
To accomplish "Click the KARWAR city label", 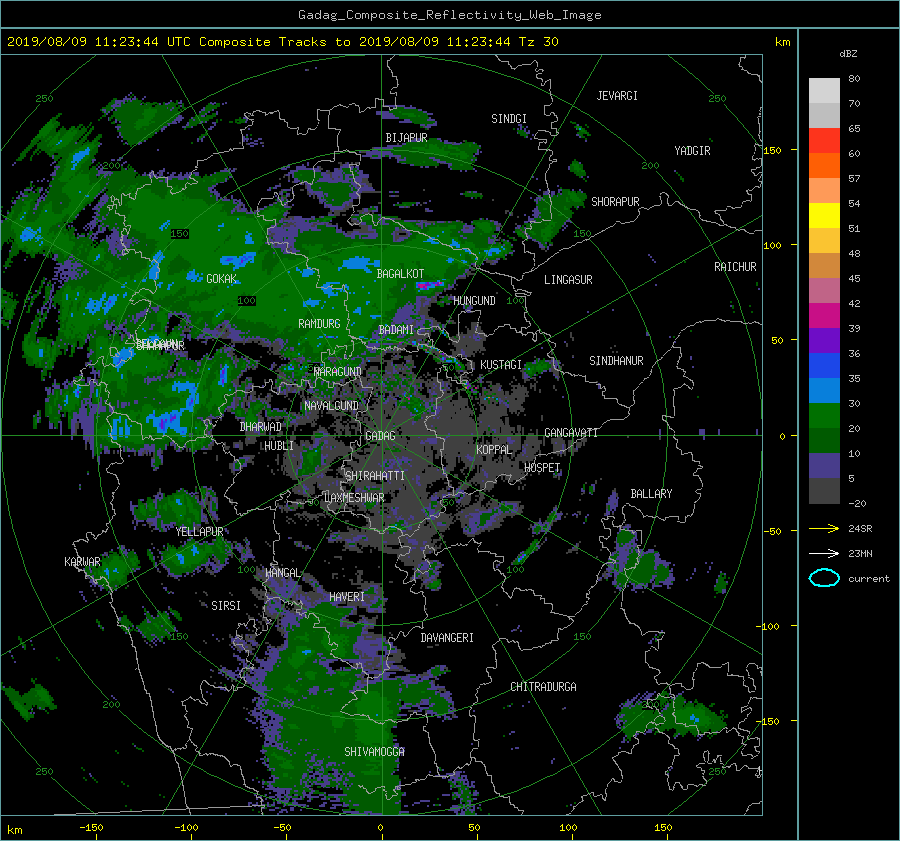I will [x=82, y=562].
